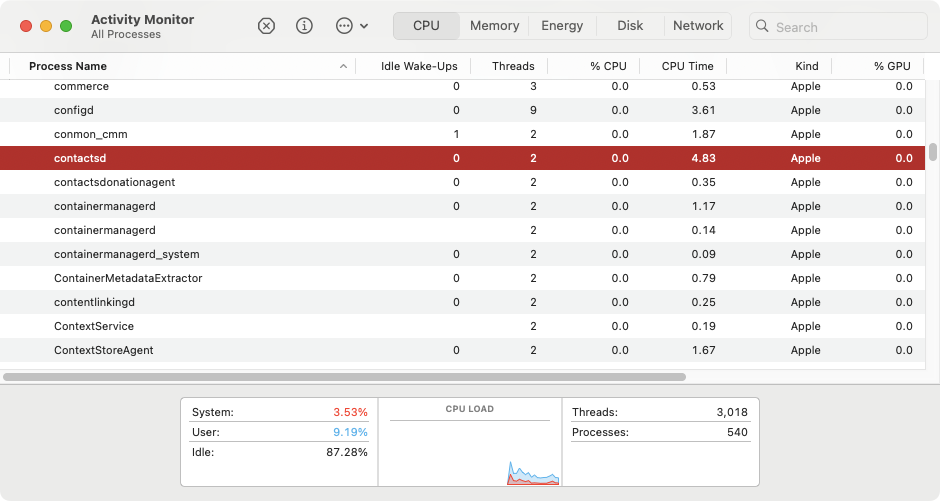Click the 3.61 CPU Time value
The image size is (940, 501).
tap(703, 110)
